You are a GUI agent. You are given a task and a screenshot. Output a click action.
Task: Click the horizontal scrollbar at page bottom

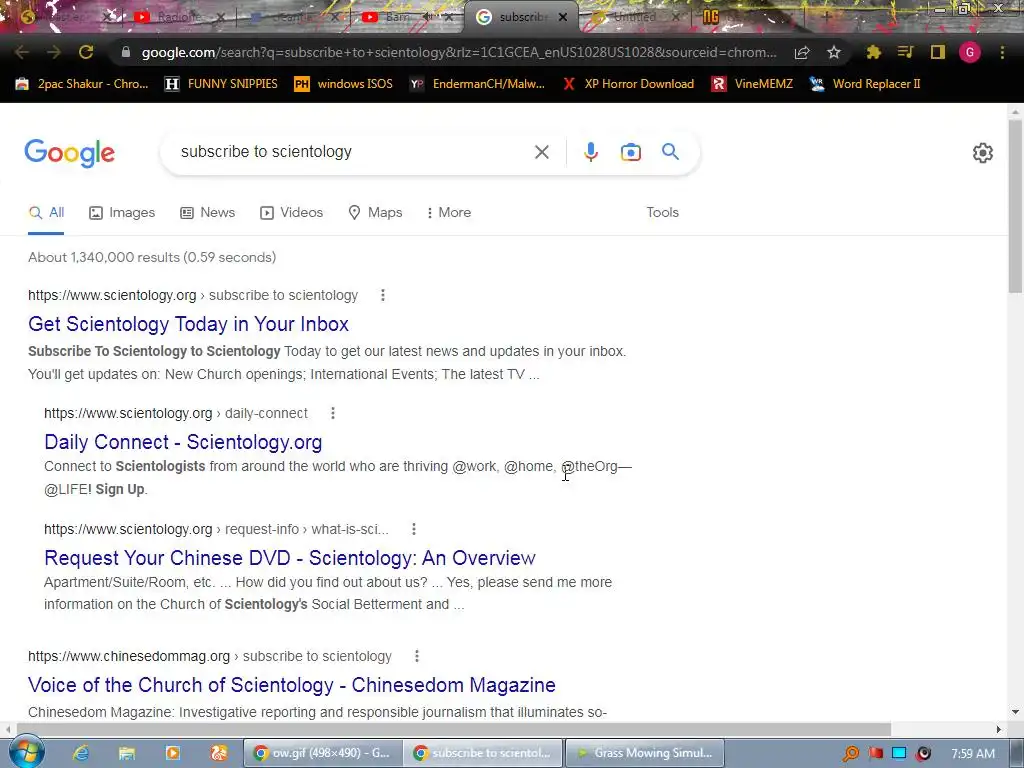453,729
